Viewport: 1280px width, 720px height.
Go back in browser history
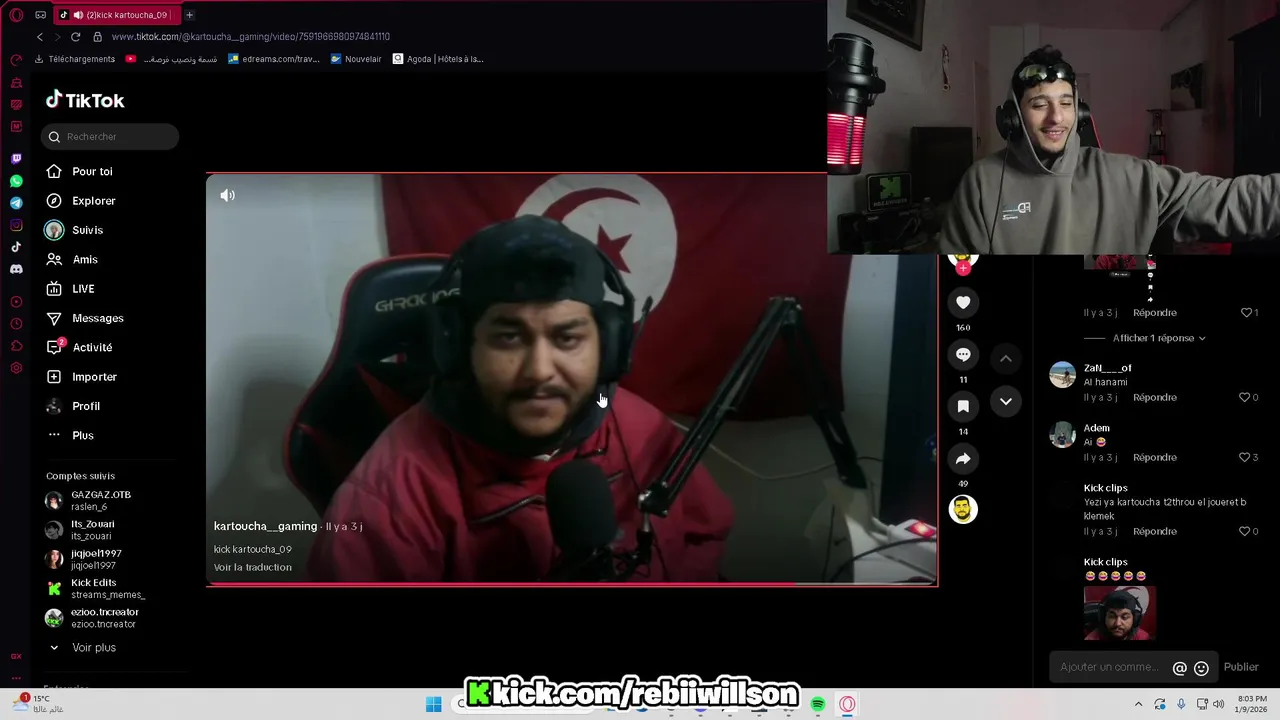click(40, 37)
